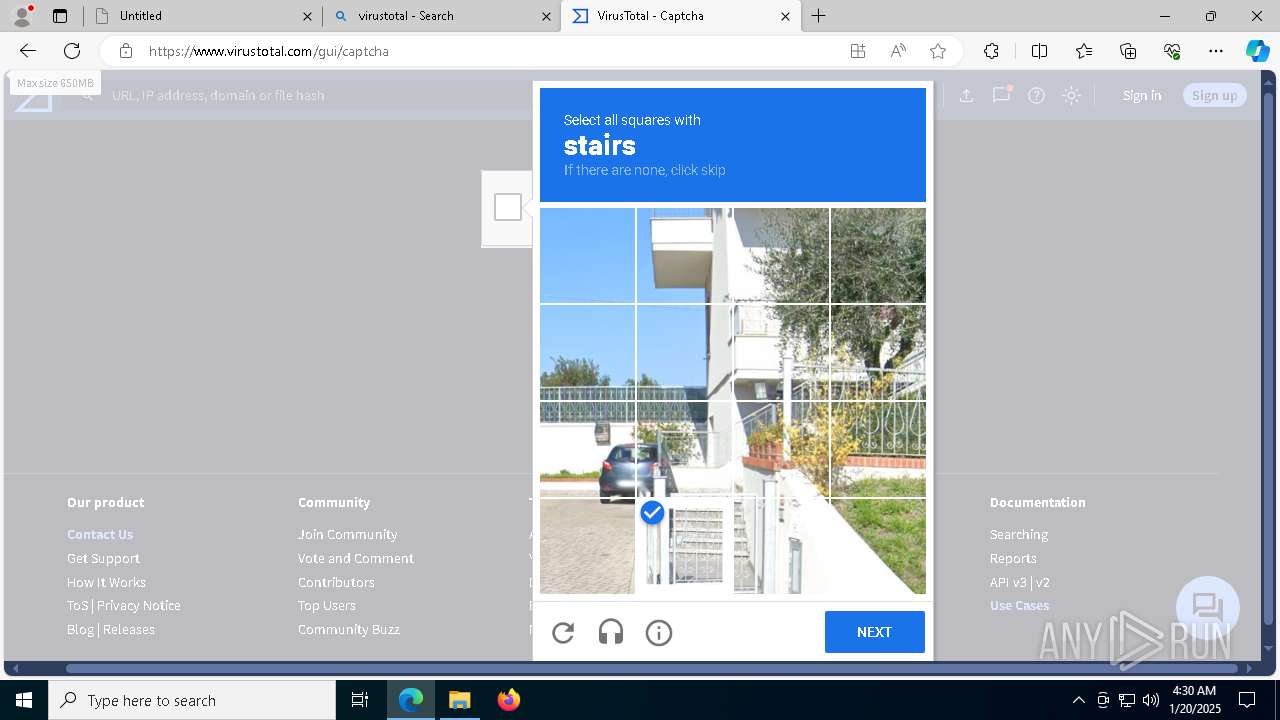Tick the reCAPTCHA checkbox behind the challenge
This screenshot has width=1280, height=720.
tap(508, 207)
